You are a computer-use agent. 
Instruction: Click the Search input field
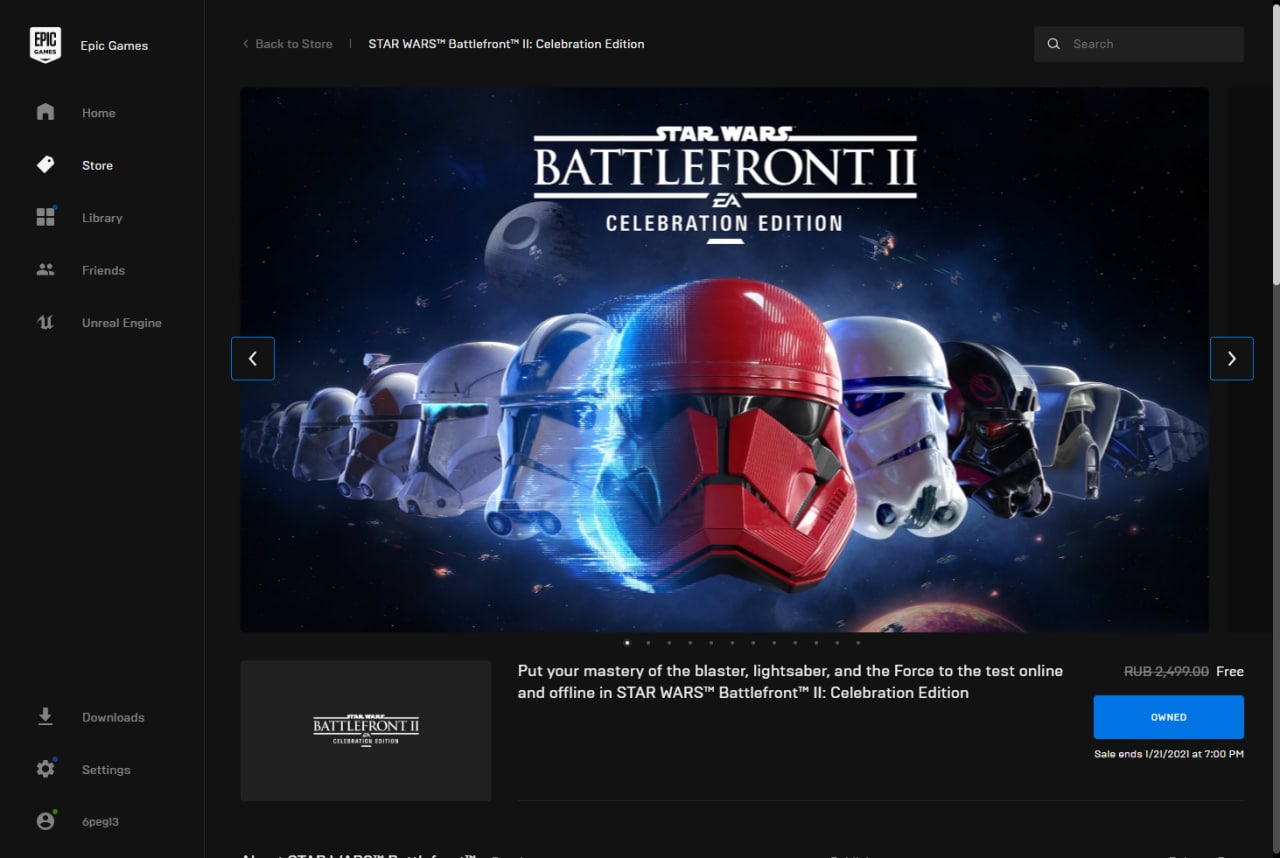(1139, 44)
